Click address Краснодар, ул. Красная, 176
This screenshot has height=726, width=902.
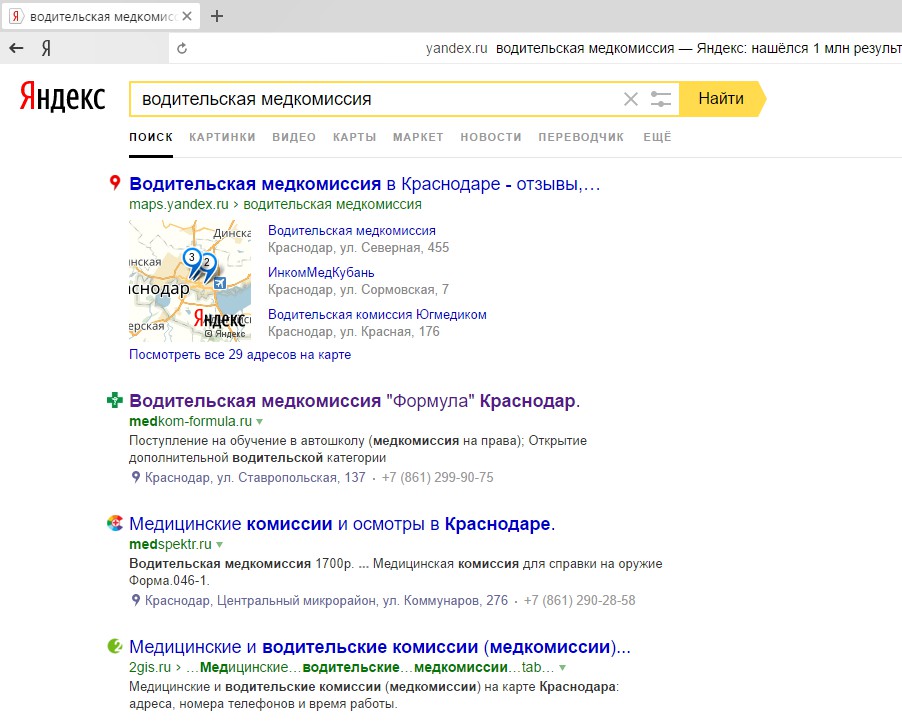pos(354,331)
